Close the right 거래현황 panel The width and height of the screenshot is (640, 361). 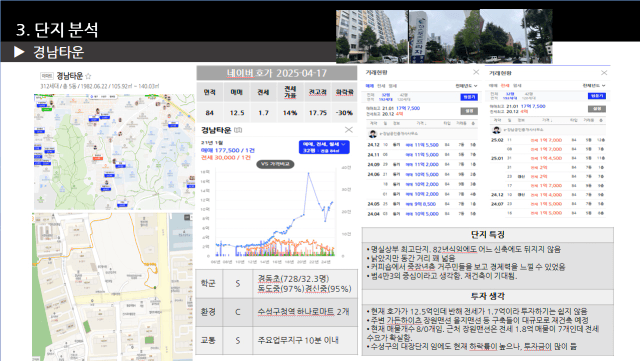604,73
